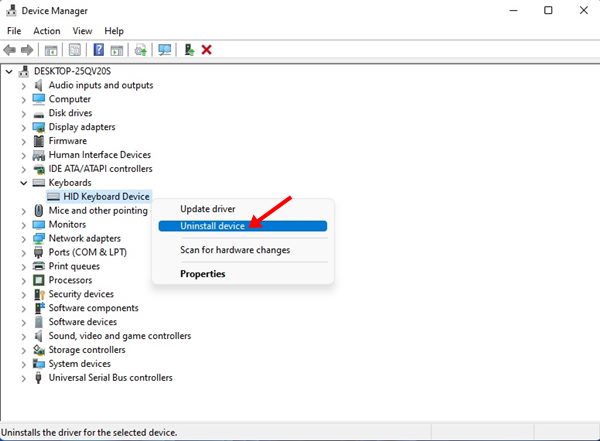Expand the Network adapters category

(x=24, y=239)
